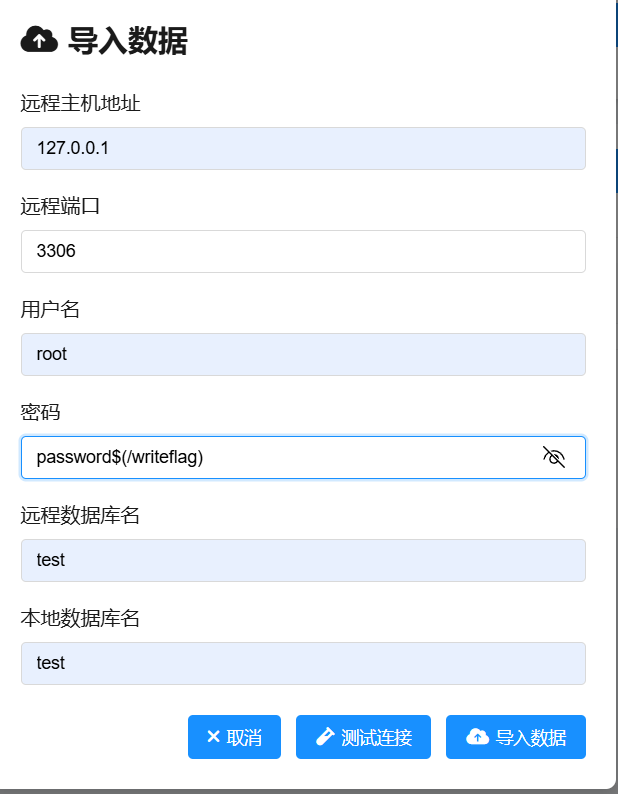
Task: Click the cloud icon on the 导入数据 button
Action: 477,737
